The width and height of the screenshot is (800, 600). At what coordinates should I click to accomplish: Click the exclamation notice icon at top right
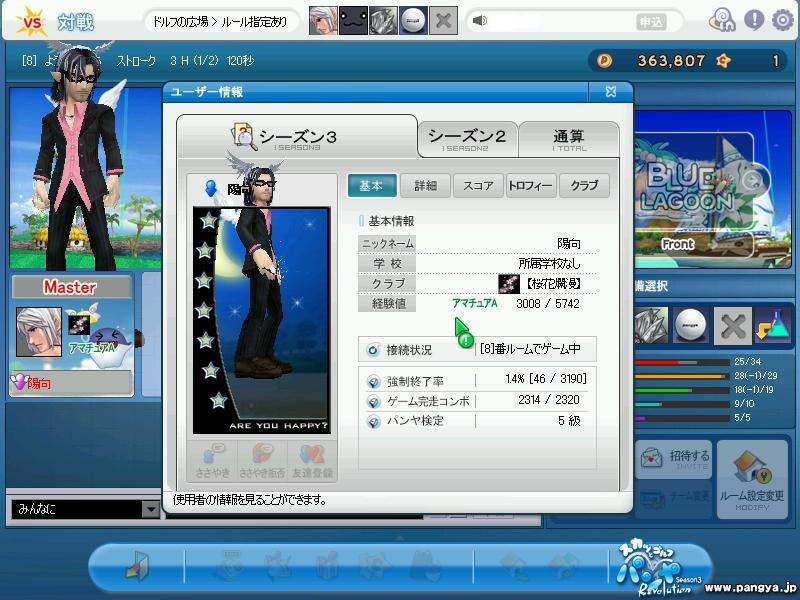(x=754, y=21)
